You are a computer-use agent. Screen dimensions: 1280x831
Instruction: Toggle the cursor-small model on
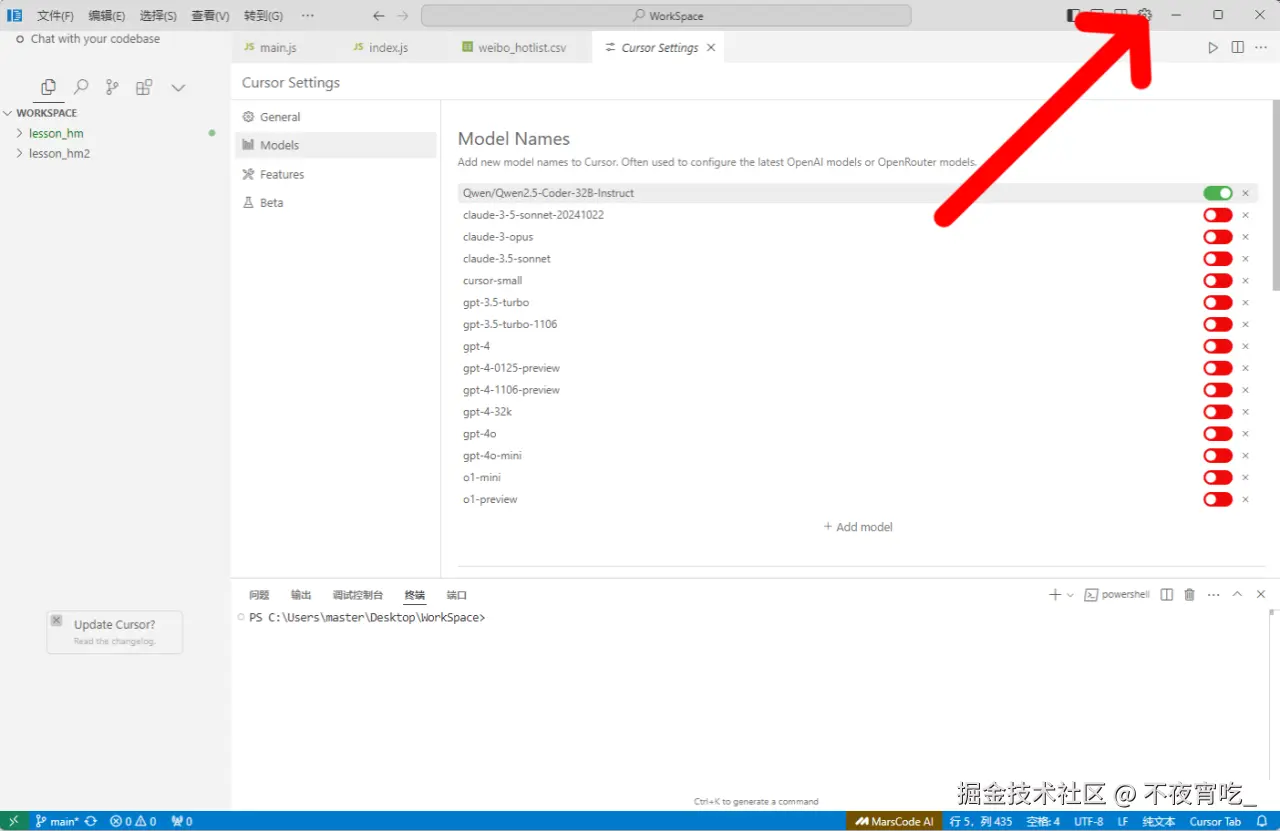(1218, 281)
